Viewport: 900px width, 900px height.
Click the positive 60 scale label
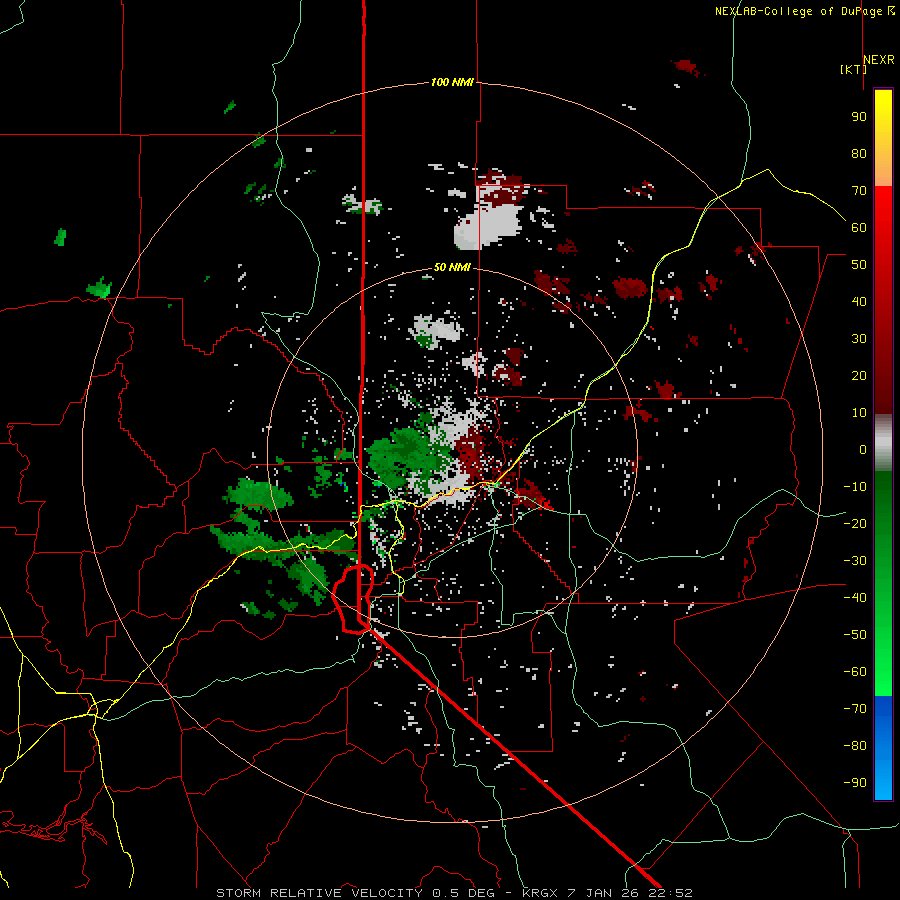tap(859, 227)
